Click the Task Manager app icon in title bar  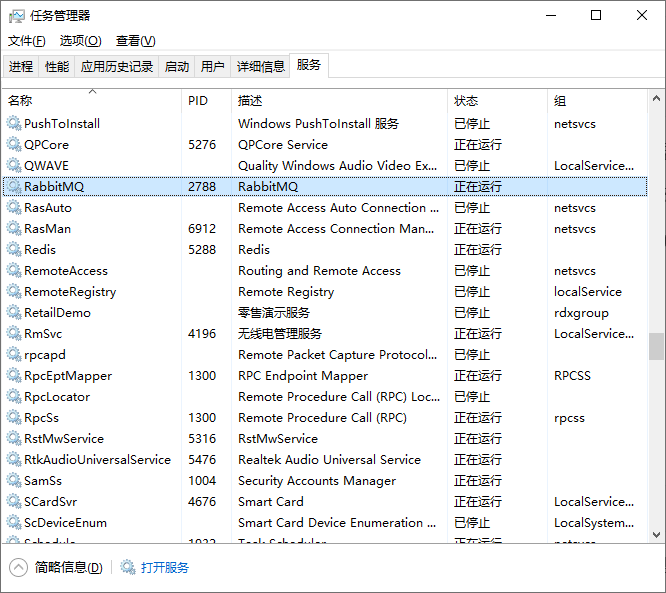point(16,15)
